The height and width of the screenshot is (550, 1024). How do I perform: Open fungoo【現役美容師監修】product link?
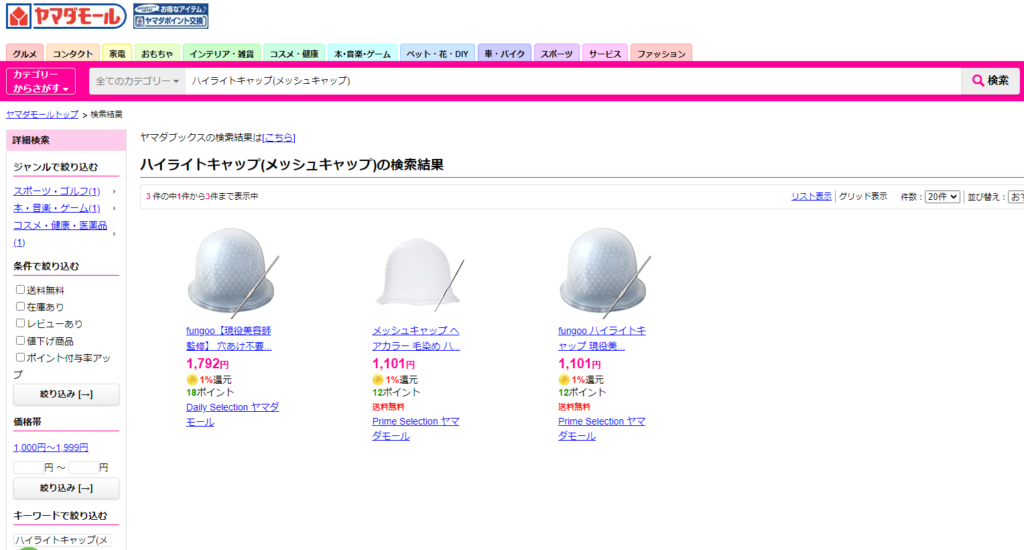pos(229,338)
